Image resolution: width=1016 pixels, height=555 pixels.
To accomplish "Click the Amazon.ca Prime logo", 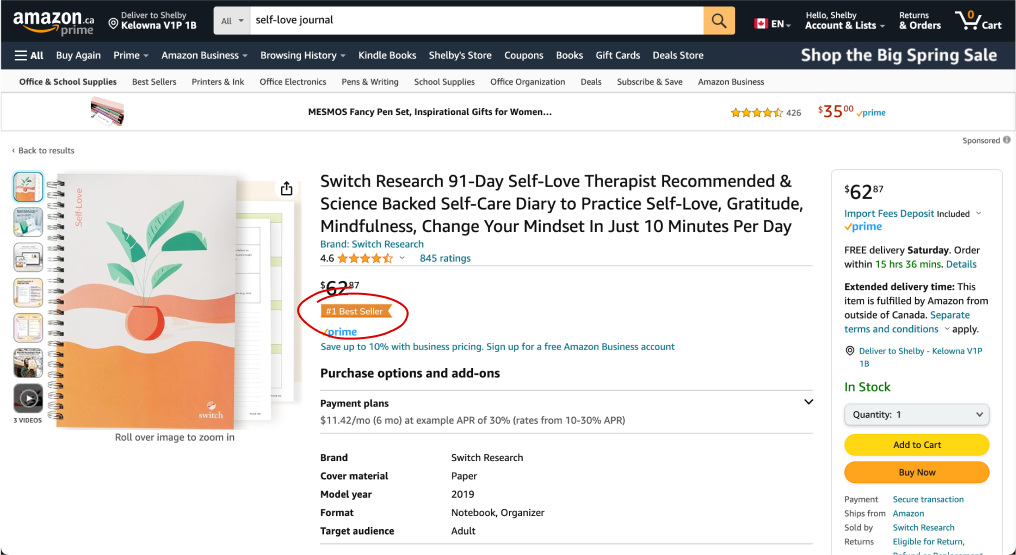I will (53, 20).
